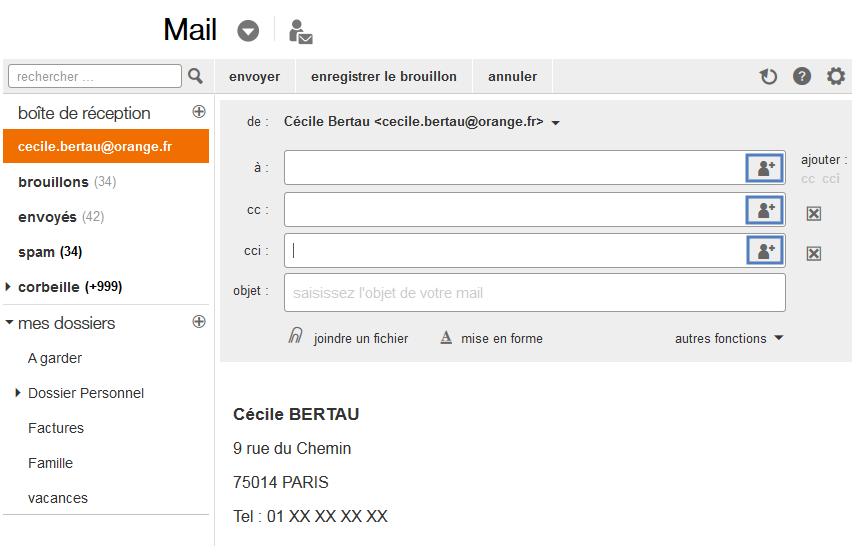This screenshot has width=852, height=546.
Task: Add contact to the 'cci' field
Action: [x=766, y=251]
